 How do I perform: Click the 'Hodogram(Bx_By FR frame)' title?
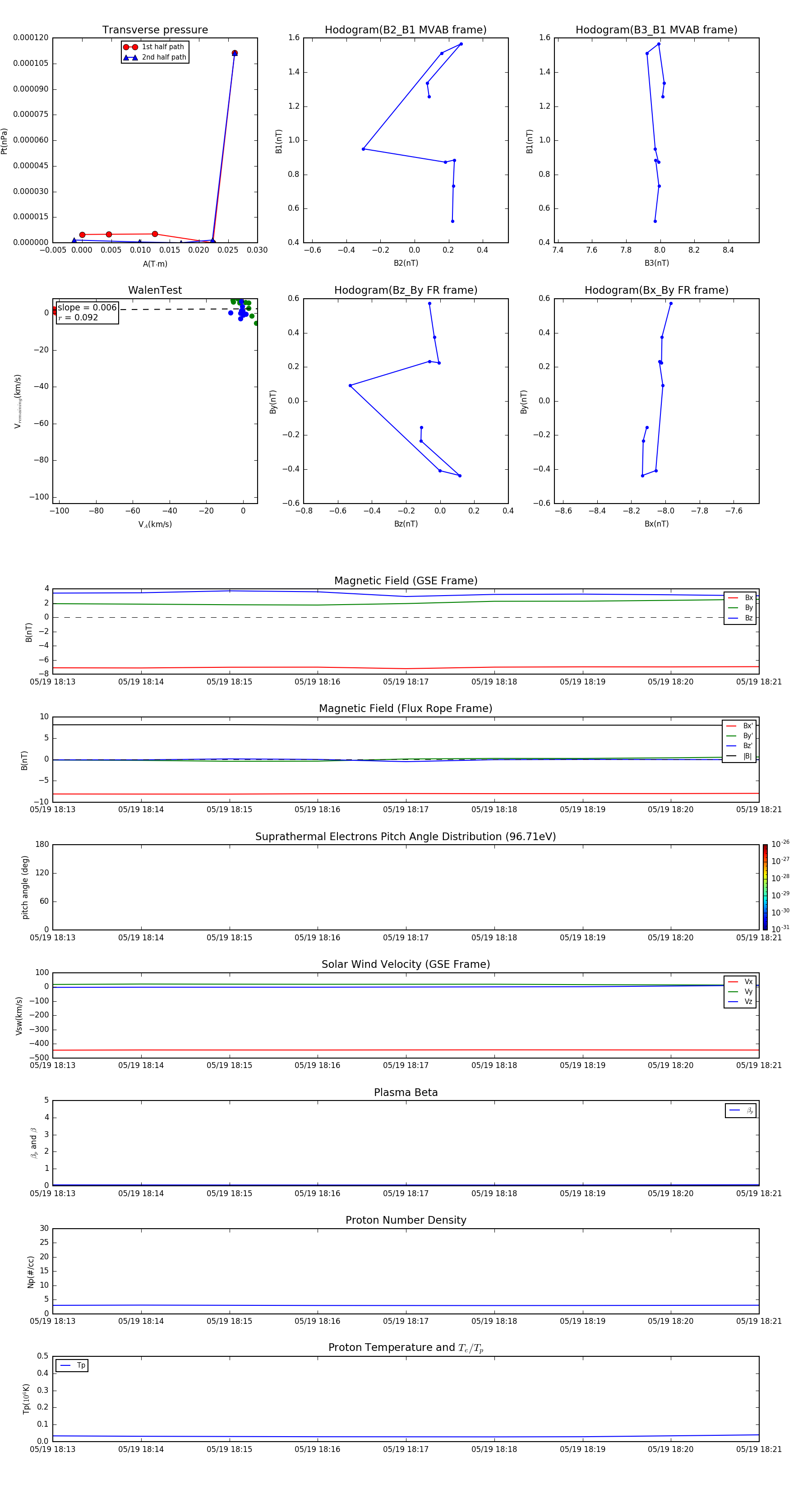point(656,290)
